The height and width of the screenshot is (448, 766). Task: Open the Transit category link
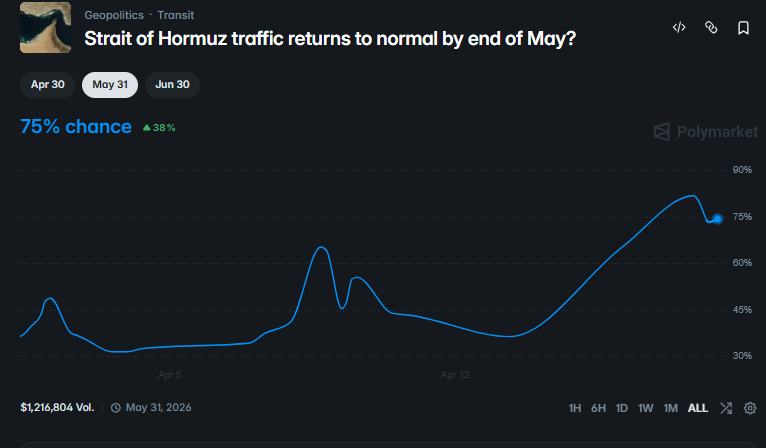point(176,15)
